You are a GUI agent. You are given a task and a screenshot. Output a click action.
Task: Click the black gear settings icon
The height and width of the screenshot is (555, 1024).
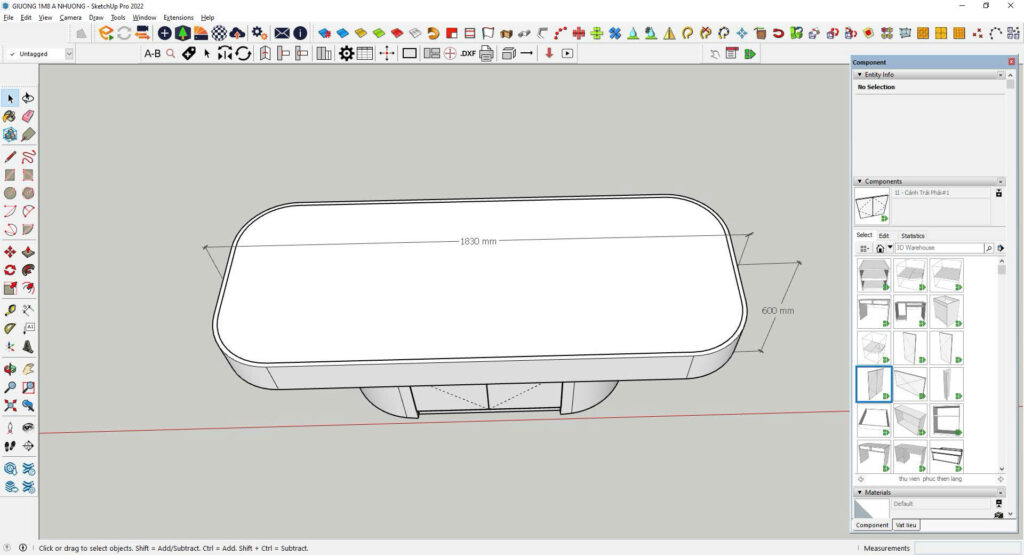click(346, 54)
